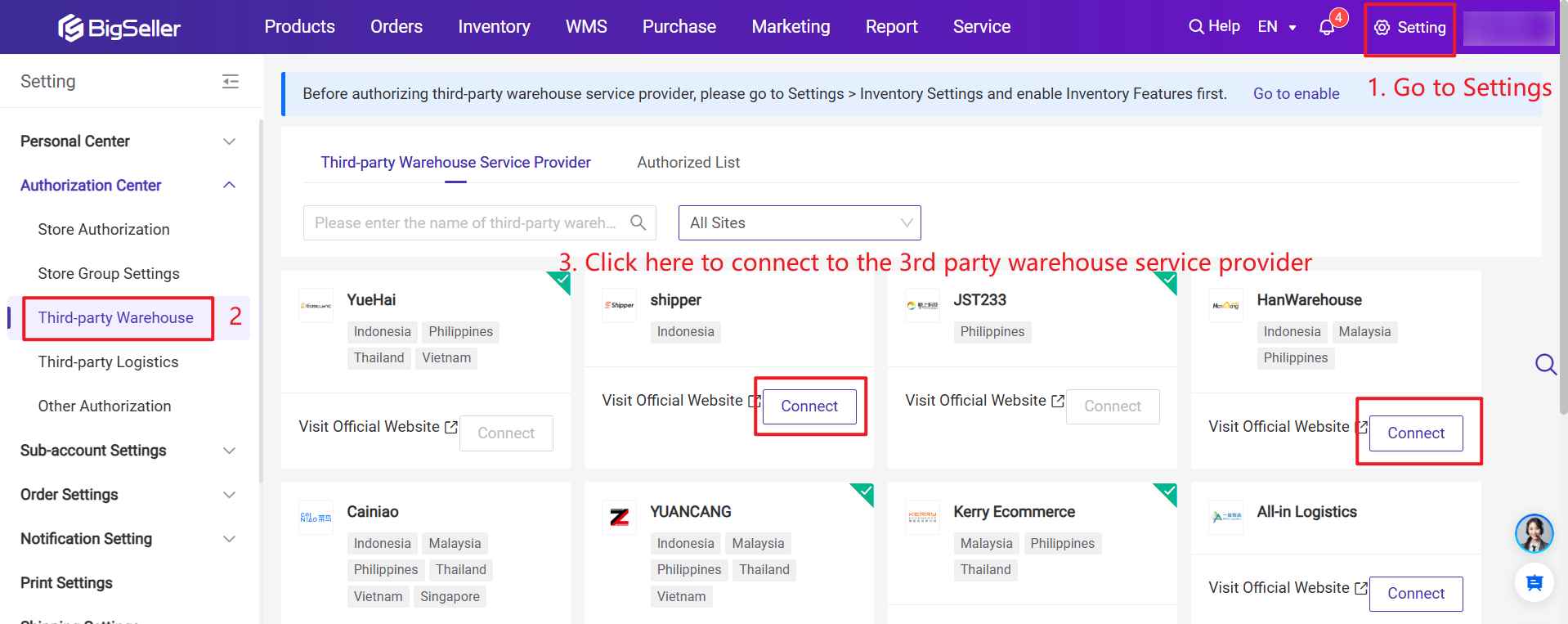Click the BigSeller logo
This screenshot has height=624, width=1568.
[119, 28]
